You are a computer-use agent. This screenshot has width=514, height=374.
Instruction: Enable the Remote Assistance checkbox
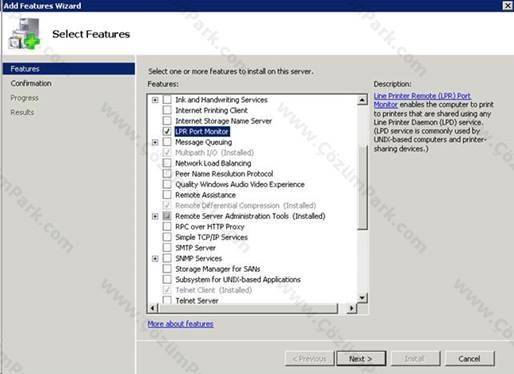click(x=167, y=195)
